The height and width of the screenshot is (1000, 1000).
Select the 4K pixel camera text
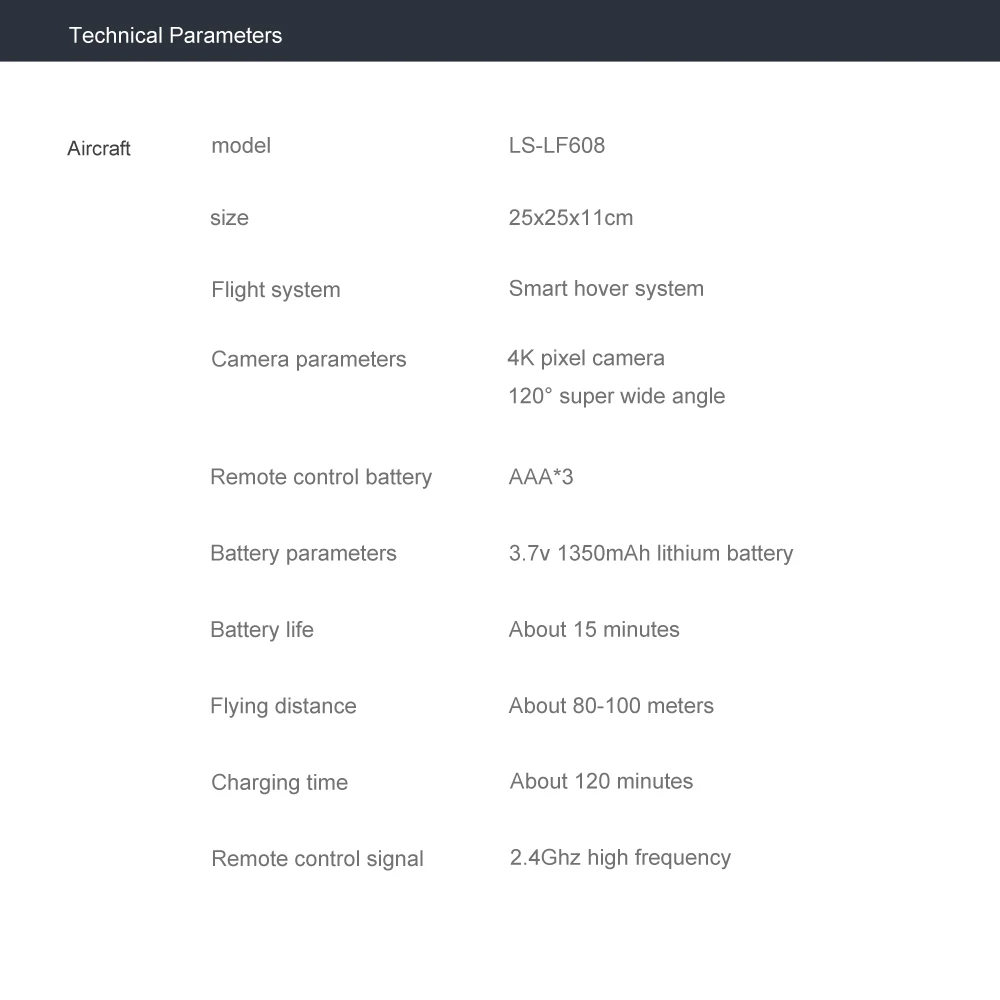586,358
